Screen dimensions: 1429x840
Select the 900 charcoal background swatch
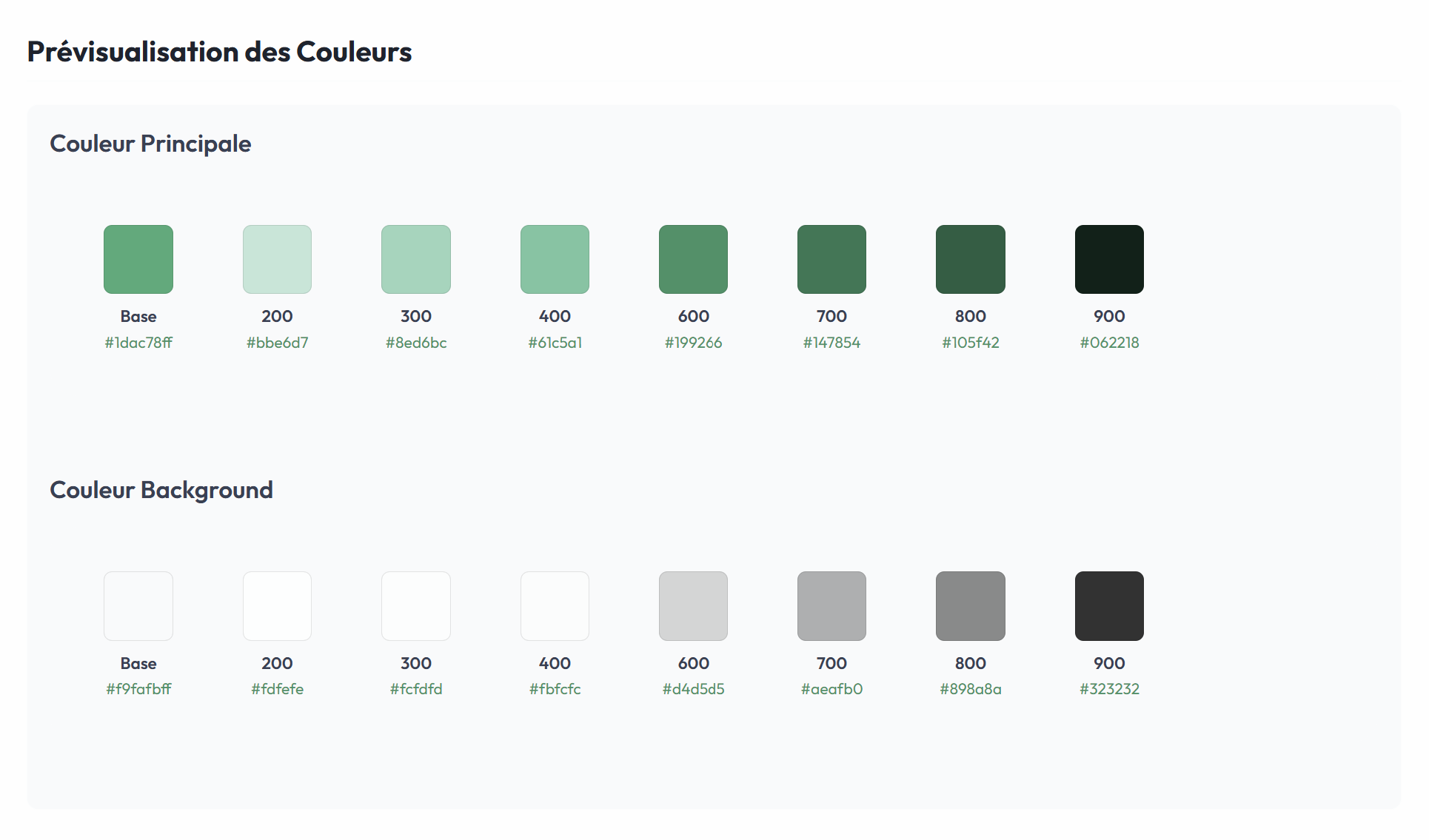click(x=1109, y=605)
